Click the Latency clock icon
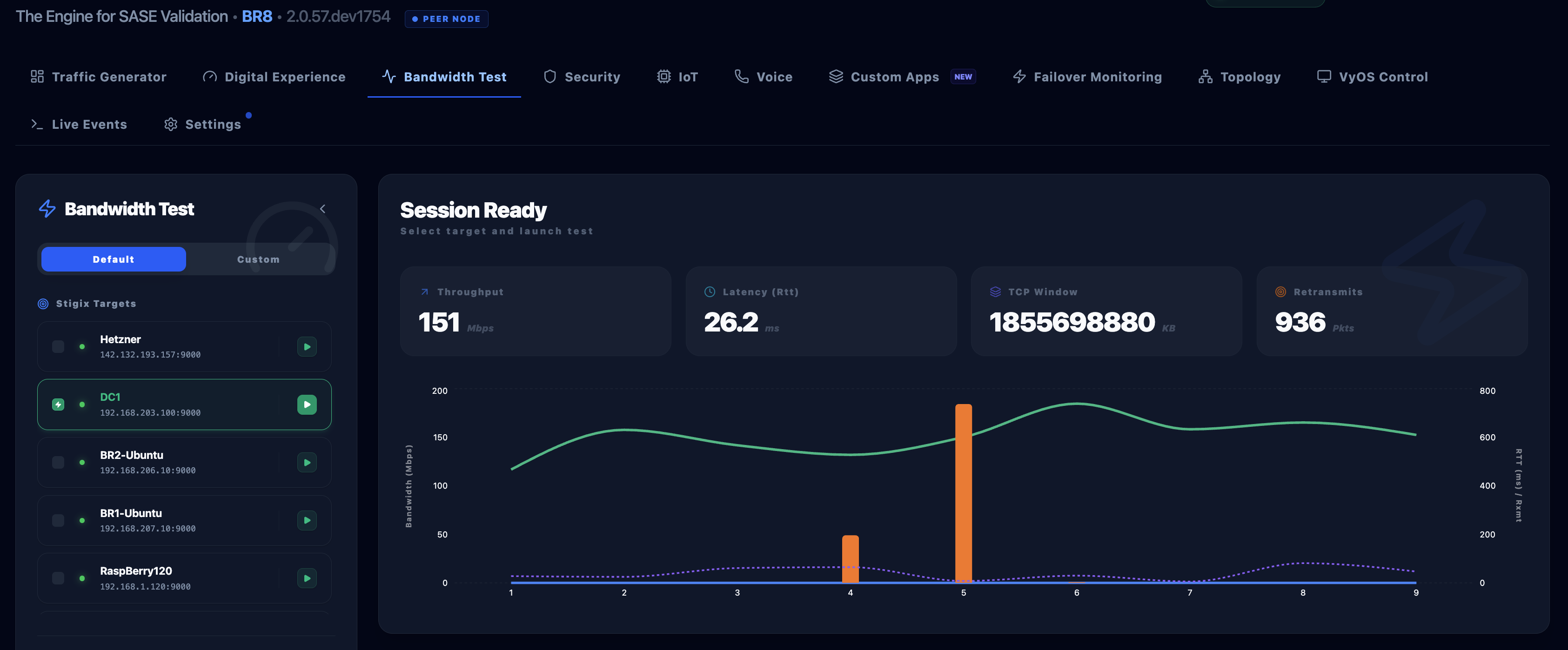The height and width of the screenshot is (650, 1568). coord(710,292)
